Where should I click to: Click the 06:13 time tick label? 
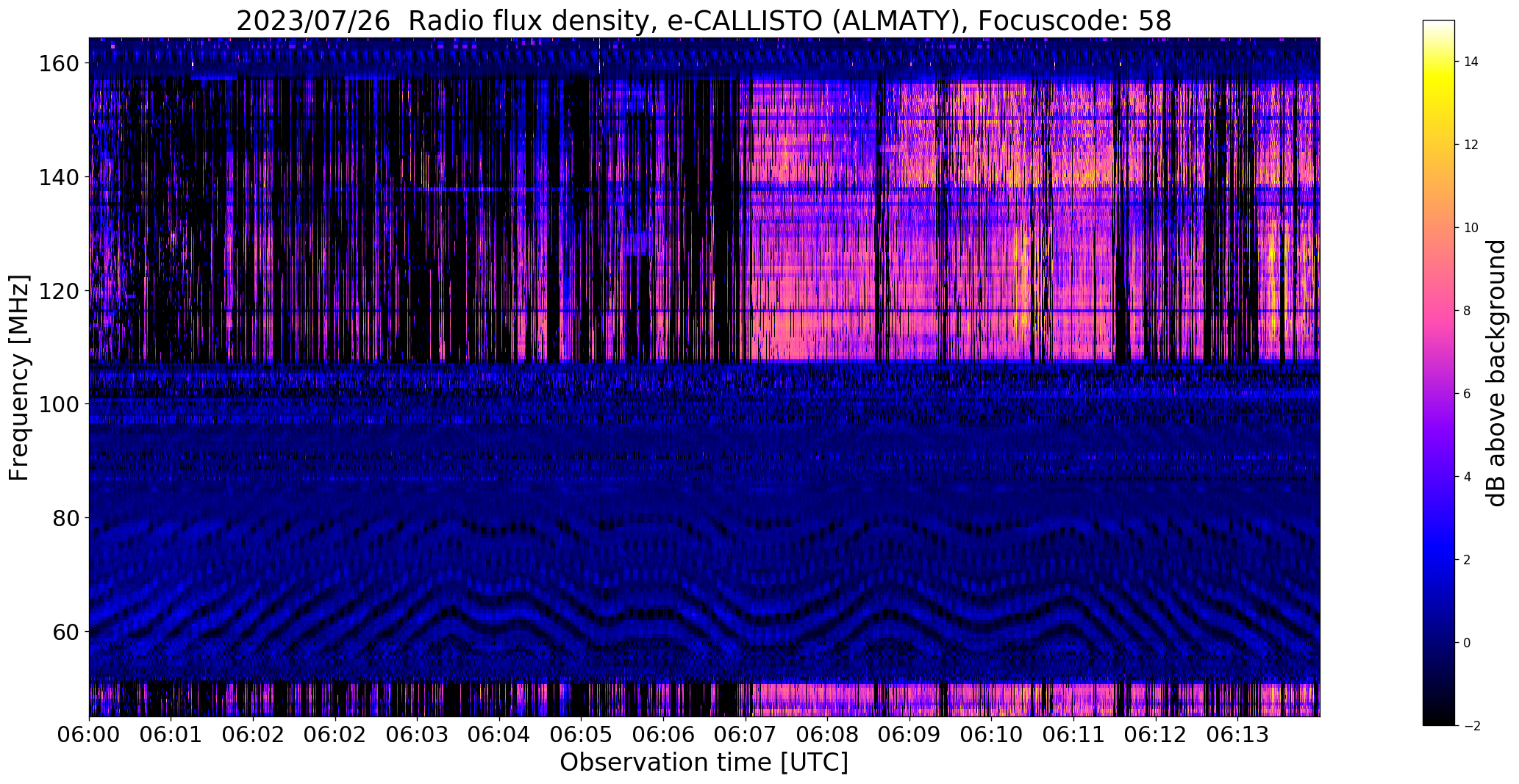[1237, 735]
